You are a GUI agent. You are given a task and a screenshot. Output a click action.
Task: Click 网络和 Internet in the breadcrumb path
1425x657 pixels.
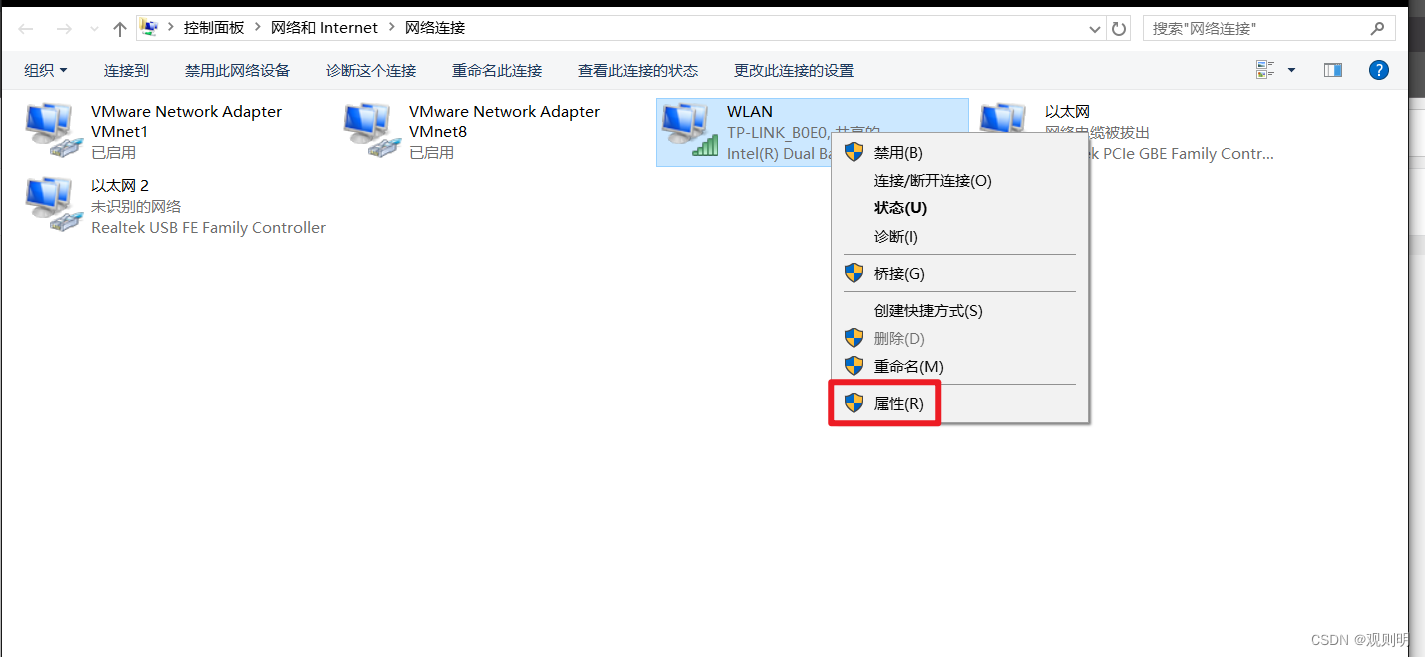(325, 28)
